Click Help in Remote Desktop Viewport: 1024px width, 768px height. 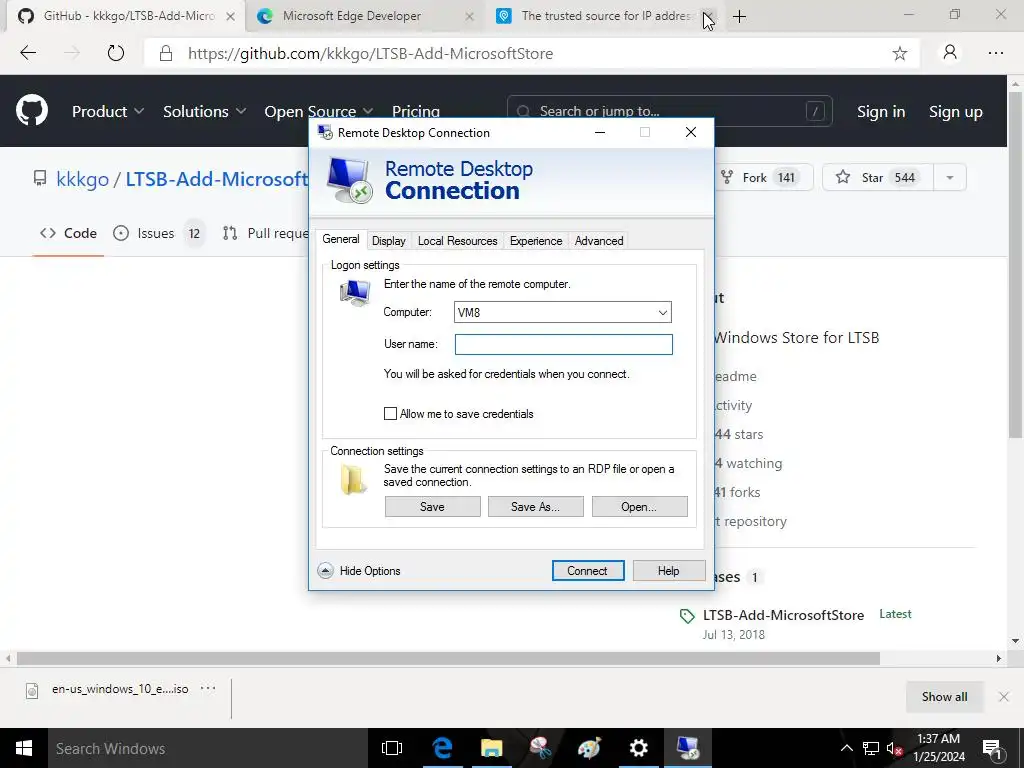tap(669, 571)
